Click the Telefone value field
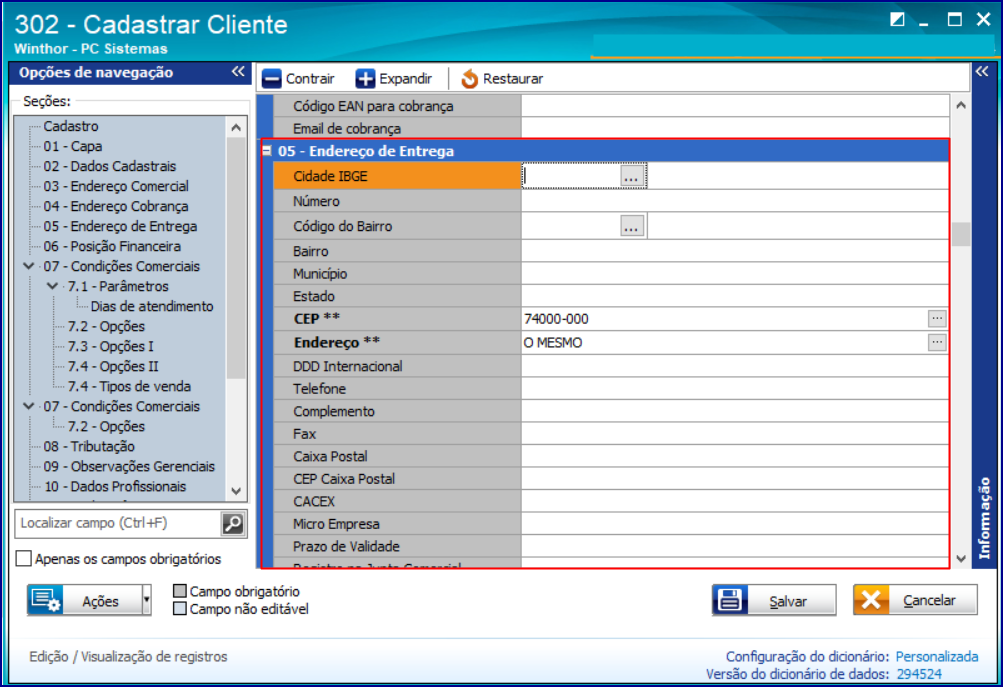The height and width of the screenshot is (687, 1003). click(x=735, y=388)
